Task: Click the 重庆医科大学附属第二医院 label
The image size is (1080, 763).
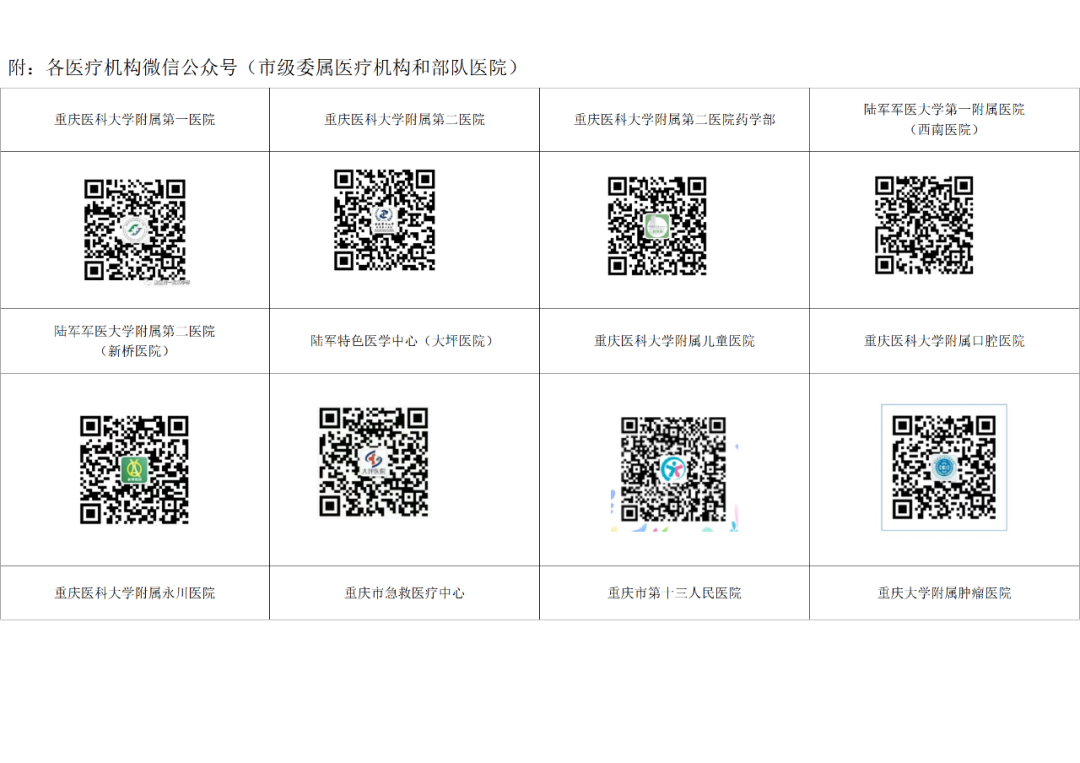Action: [404, 120]
